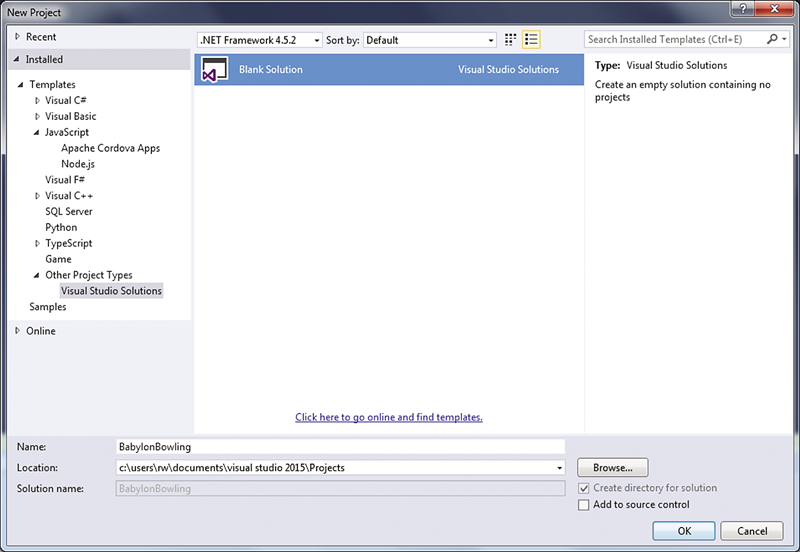Click the Visual C++ label

69,196
